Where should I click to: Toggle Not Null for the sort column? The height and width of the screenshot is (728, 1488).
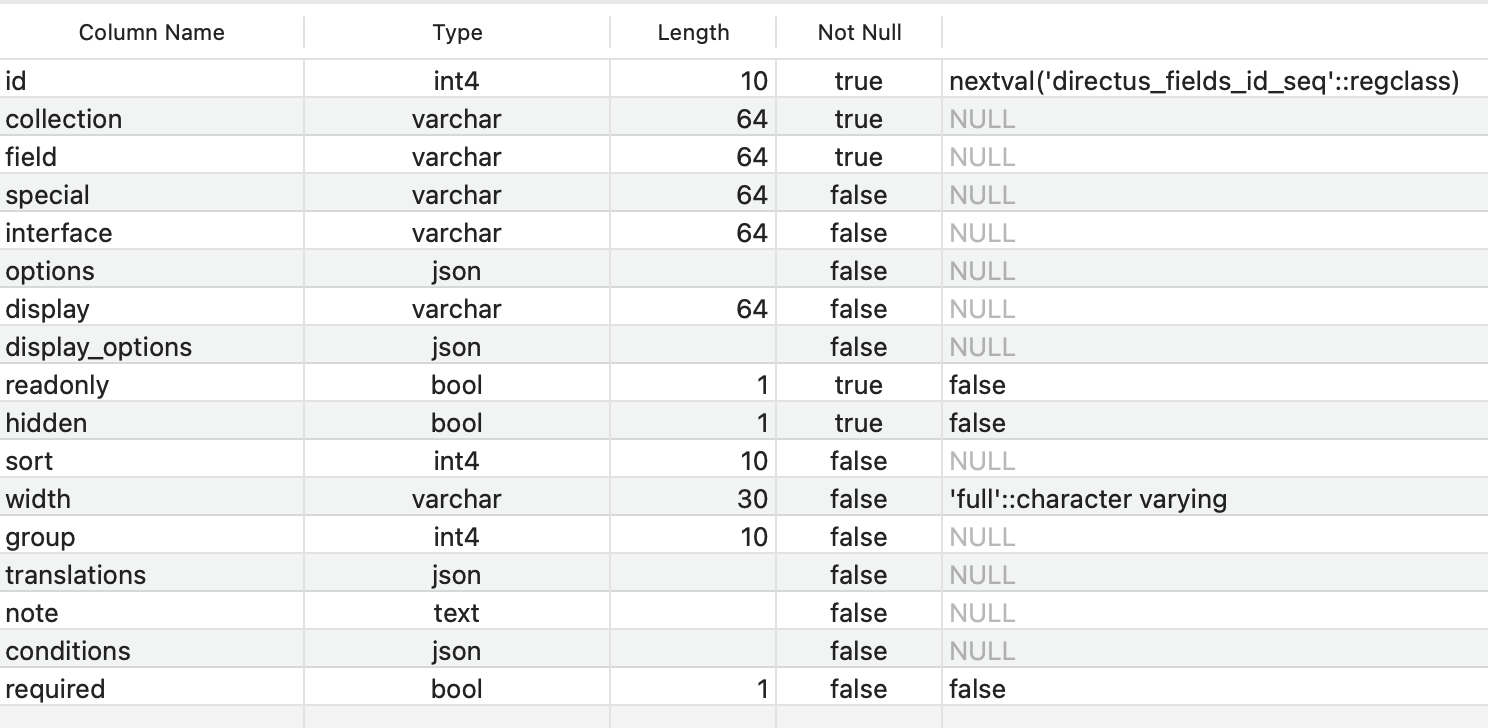point(858,460)
